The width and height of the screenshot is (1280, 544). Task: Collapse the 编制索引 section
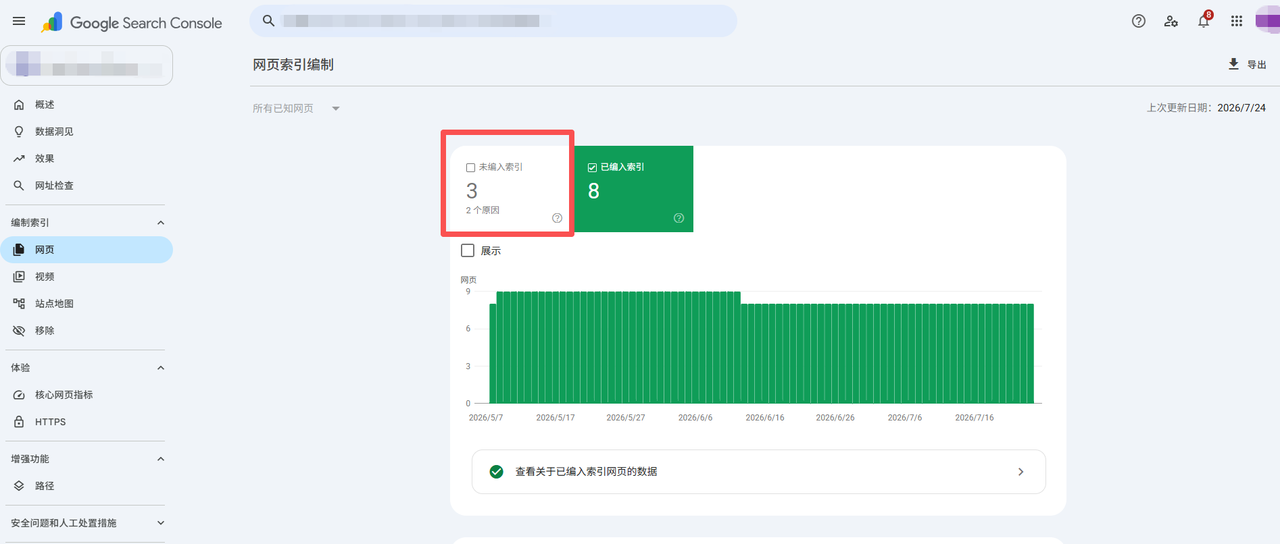click(x=161, y=223)
